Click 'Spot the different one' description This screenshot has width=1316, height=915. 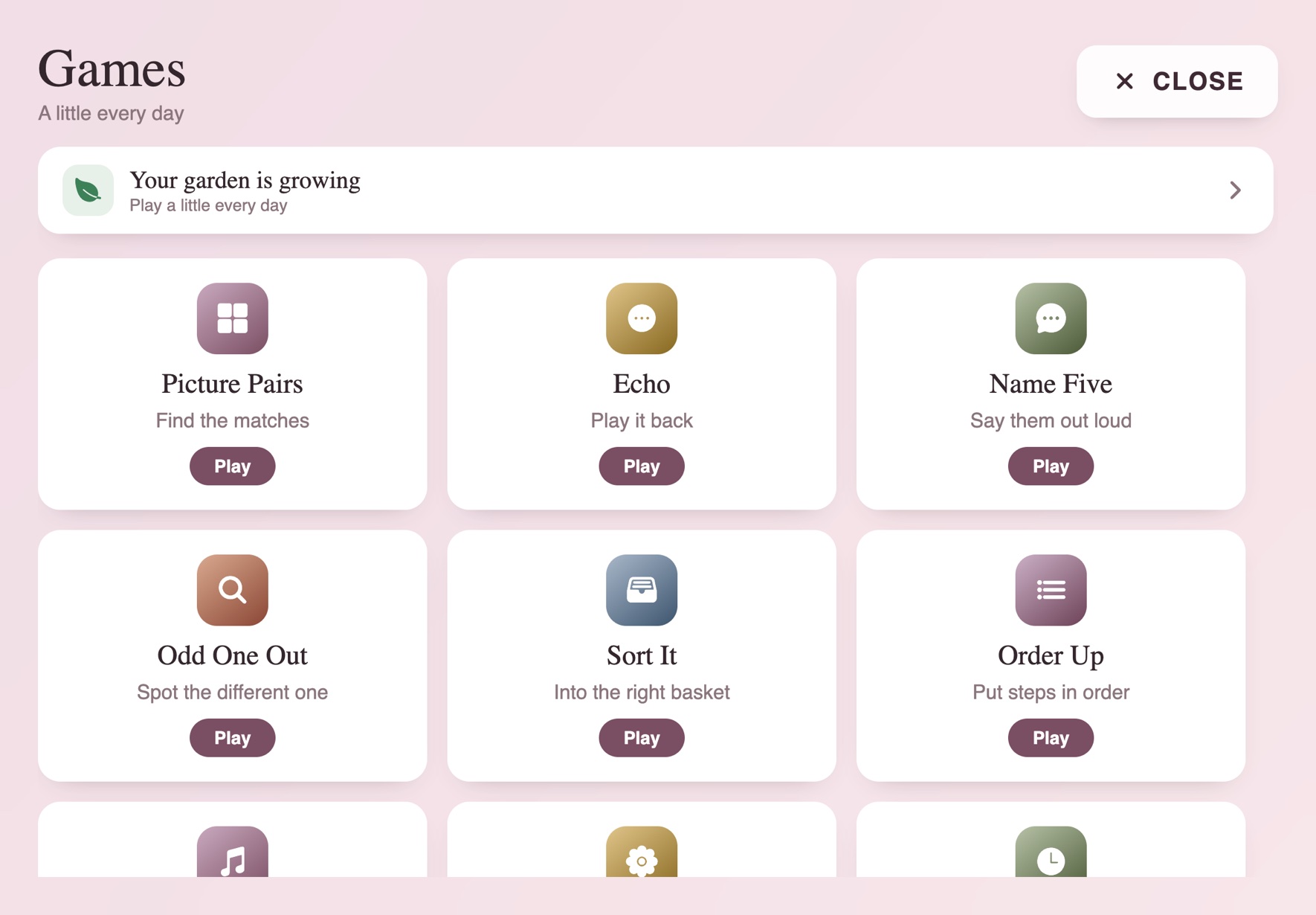point(232,692)
